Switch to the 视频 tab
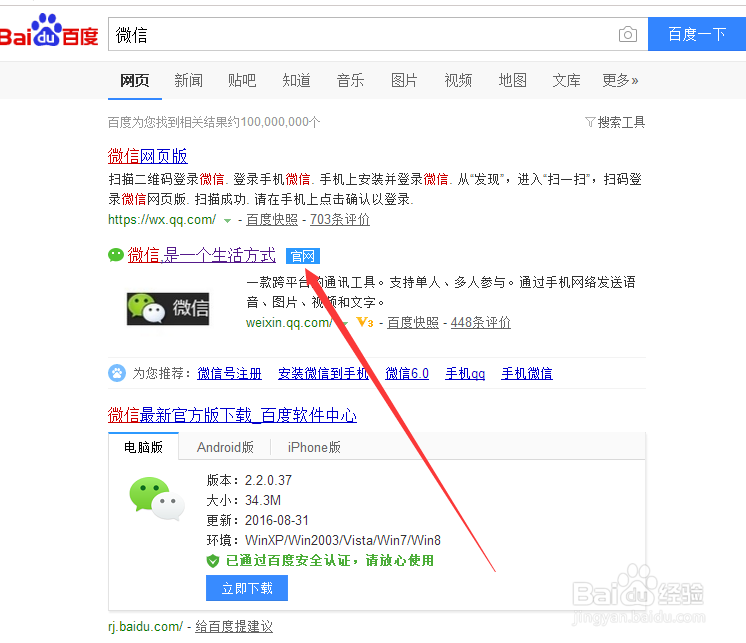 click(x=458, y=80)
